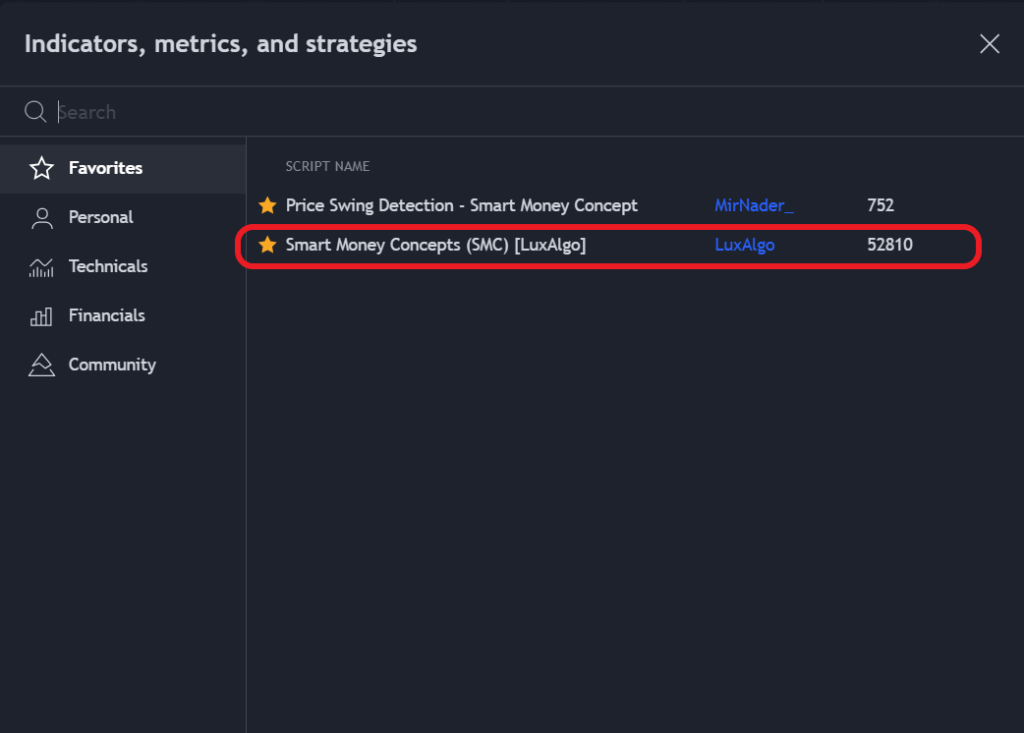The image size is (1024, 733).
Task: Switch to the Technicals category
Action: [123, 267]
